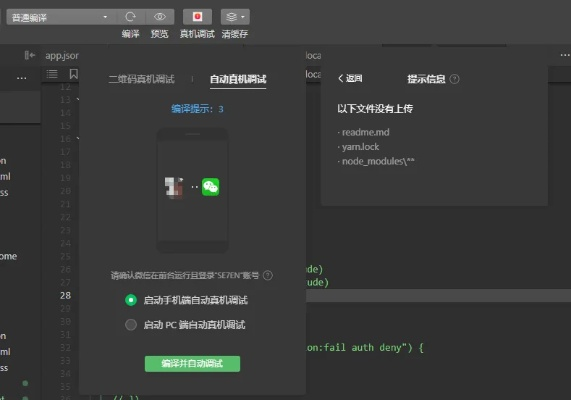Screen dimensions: 571x400
Task: Open the app.json editor tab
Action: point(62,56)
